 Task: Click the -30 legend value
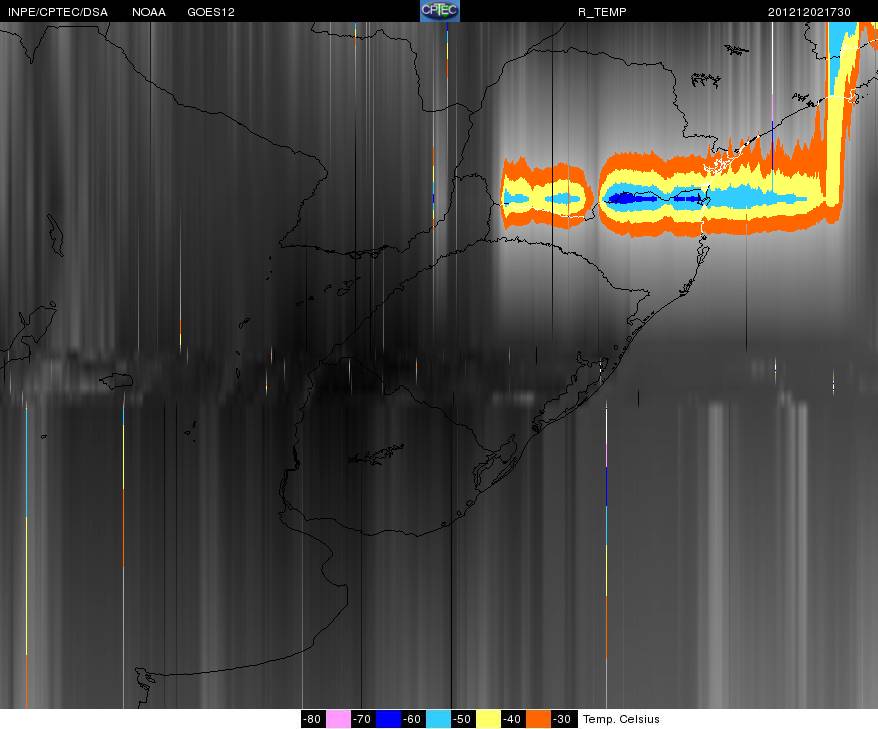point(563,719)
